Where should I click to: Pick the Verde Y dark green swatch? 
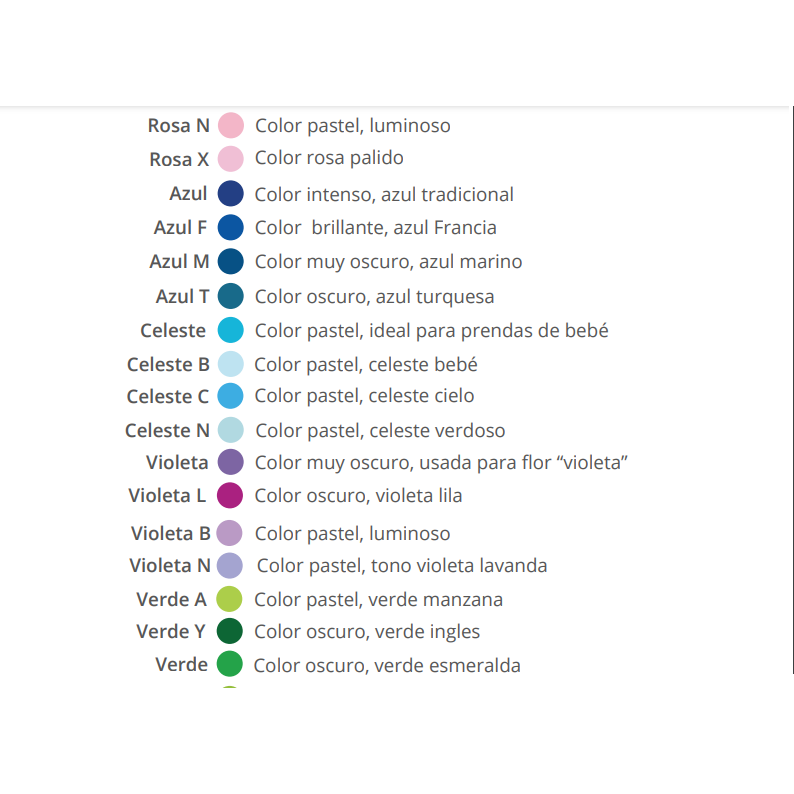click(230, 631)
